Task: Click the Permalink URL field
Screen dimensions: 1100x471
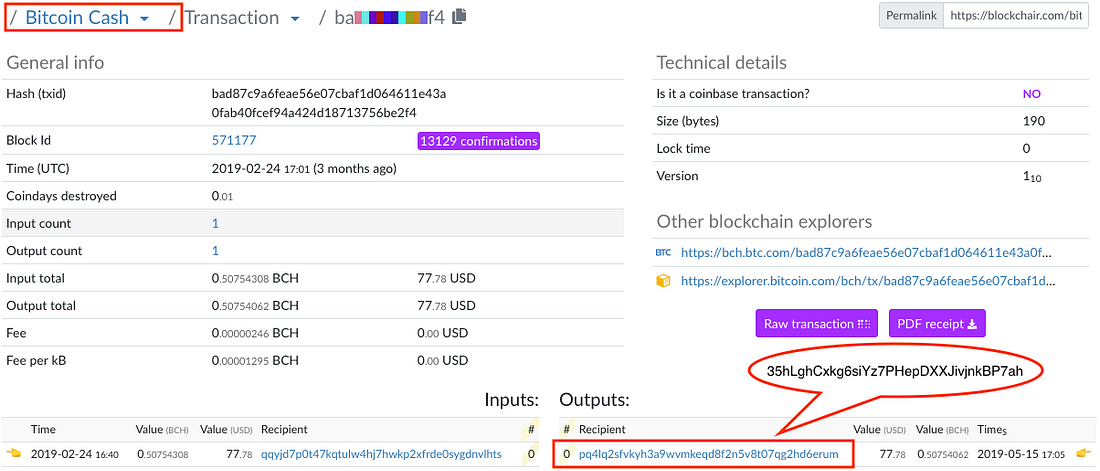Action: coord(1016,15)
